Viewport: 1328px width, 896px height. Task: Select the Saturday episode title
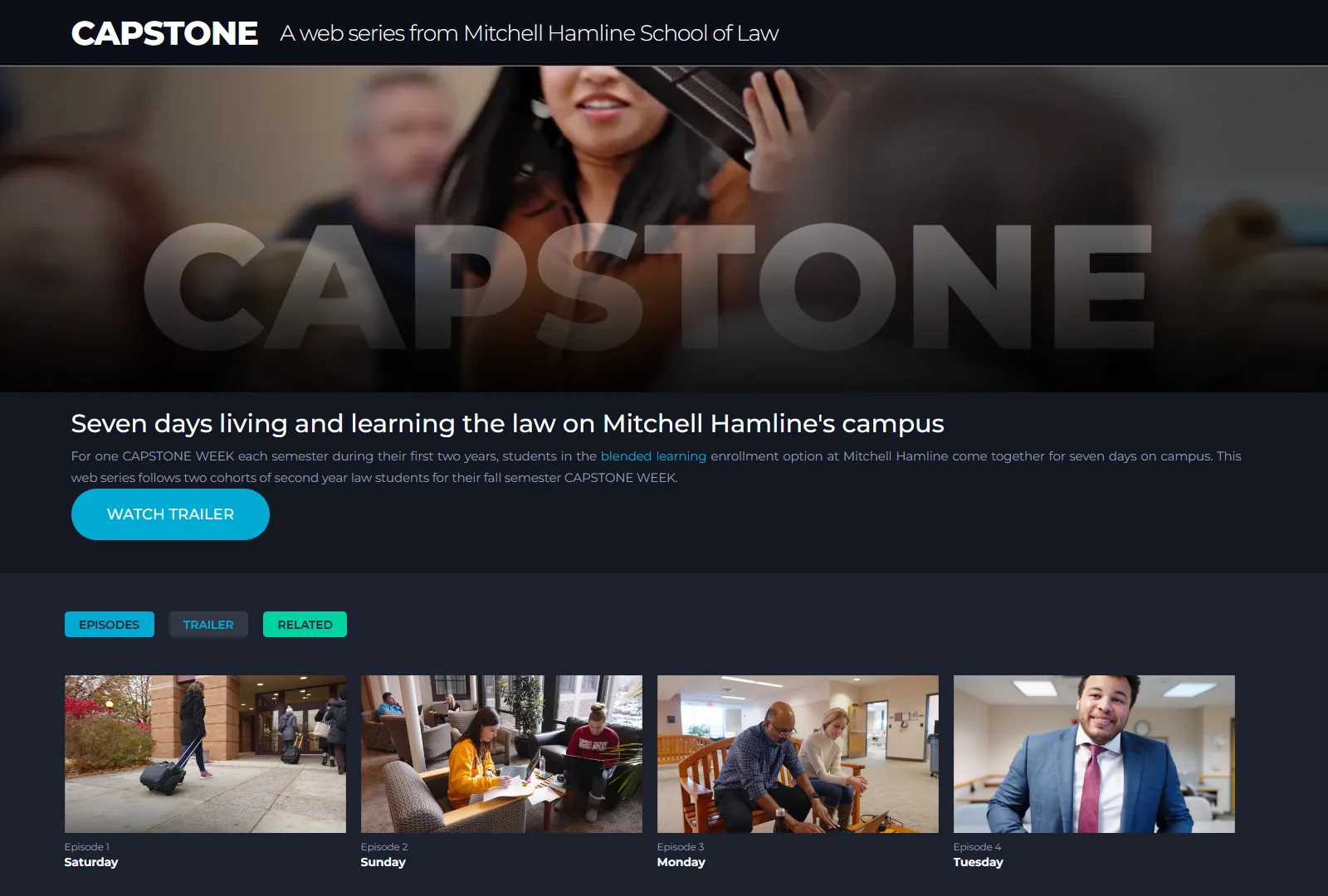[91, 862]
